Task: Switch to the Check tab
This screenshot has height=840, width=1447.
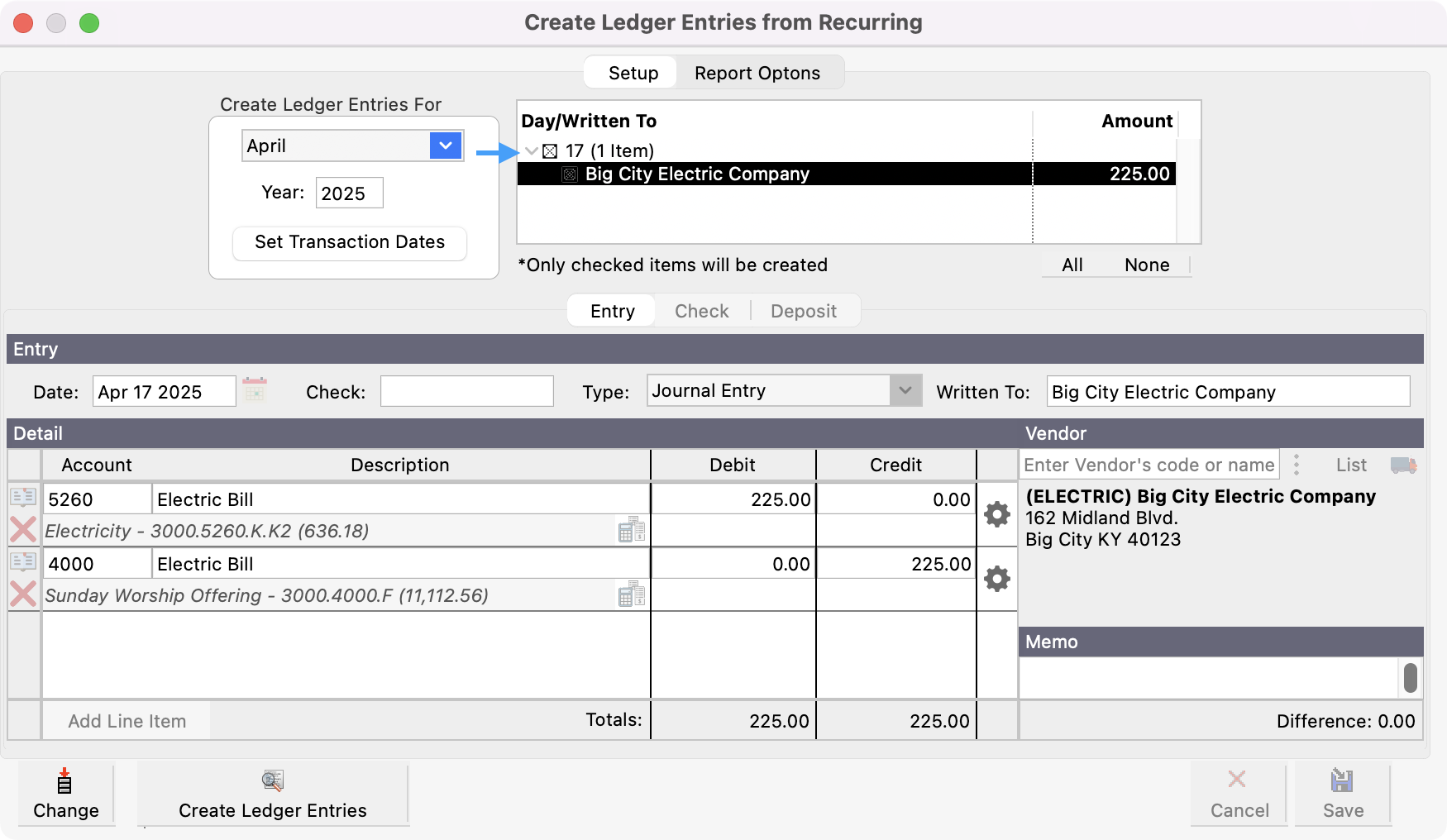Action: 701,311
